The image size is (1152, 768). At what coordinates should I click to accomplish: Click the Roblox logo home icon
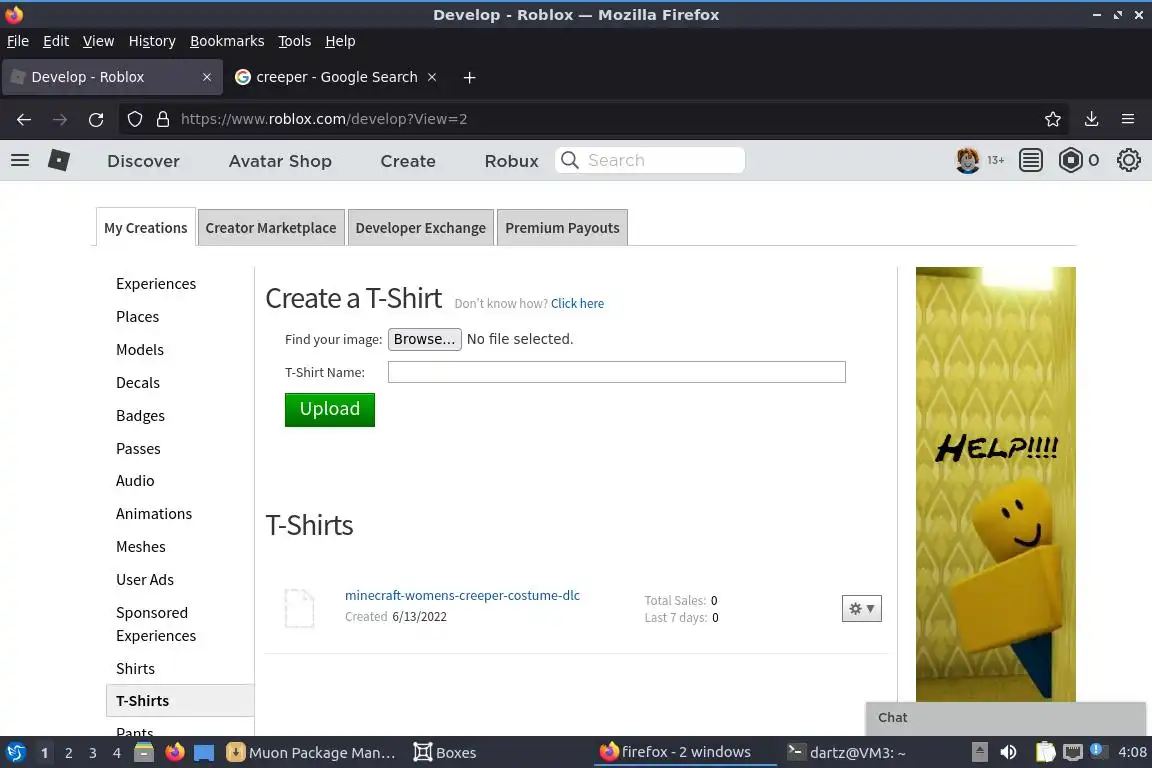coord(59,160)
